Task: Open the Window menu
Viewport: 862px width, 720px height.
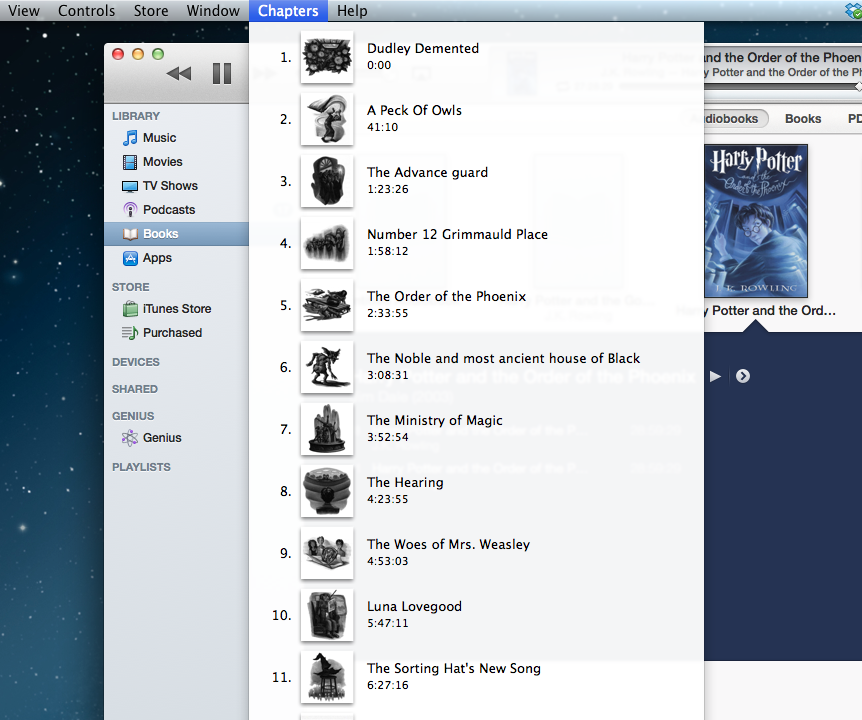Action: click(213, 10)
